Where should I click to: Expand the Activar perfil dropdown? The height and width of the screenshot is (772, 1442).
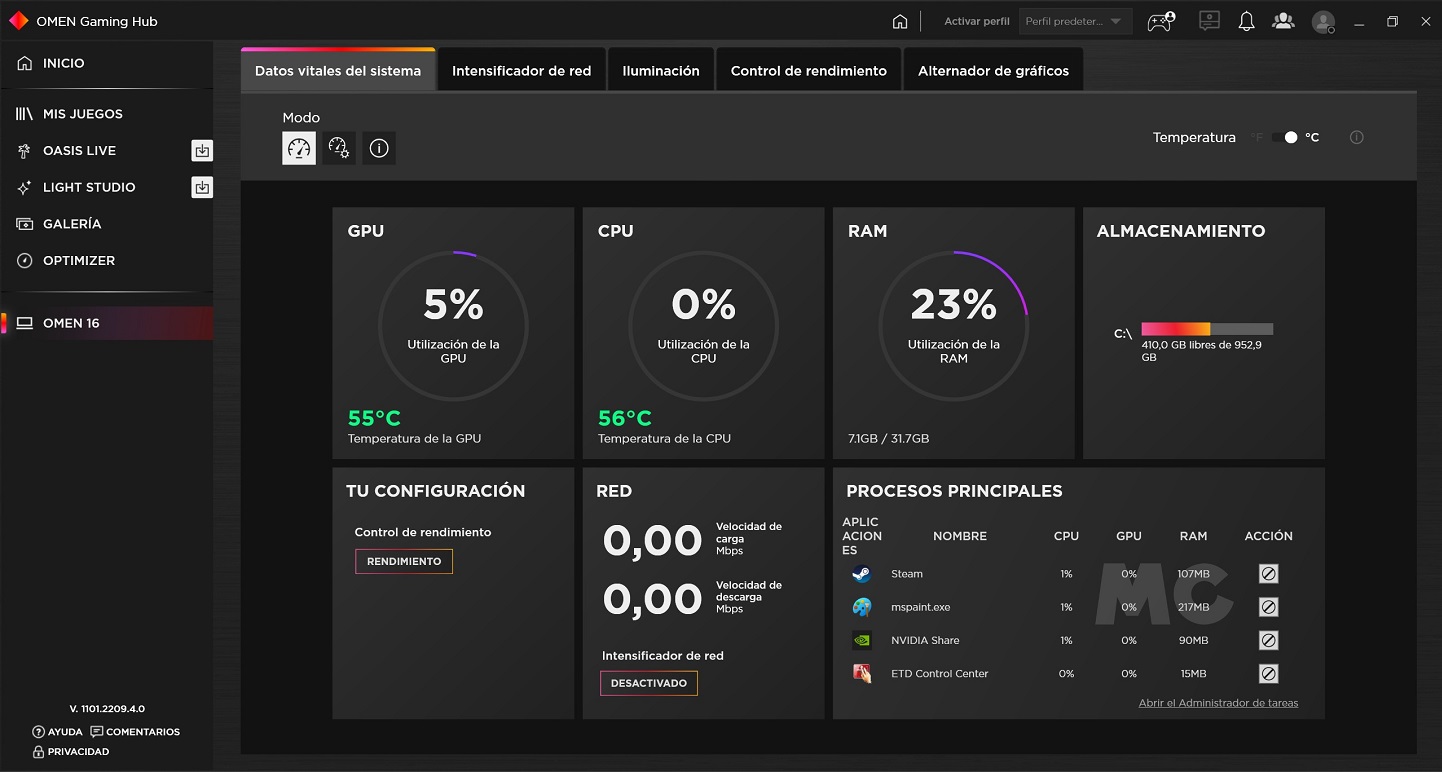point(1075,21)
